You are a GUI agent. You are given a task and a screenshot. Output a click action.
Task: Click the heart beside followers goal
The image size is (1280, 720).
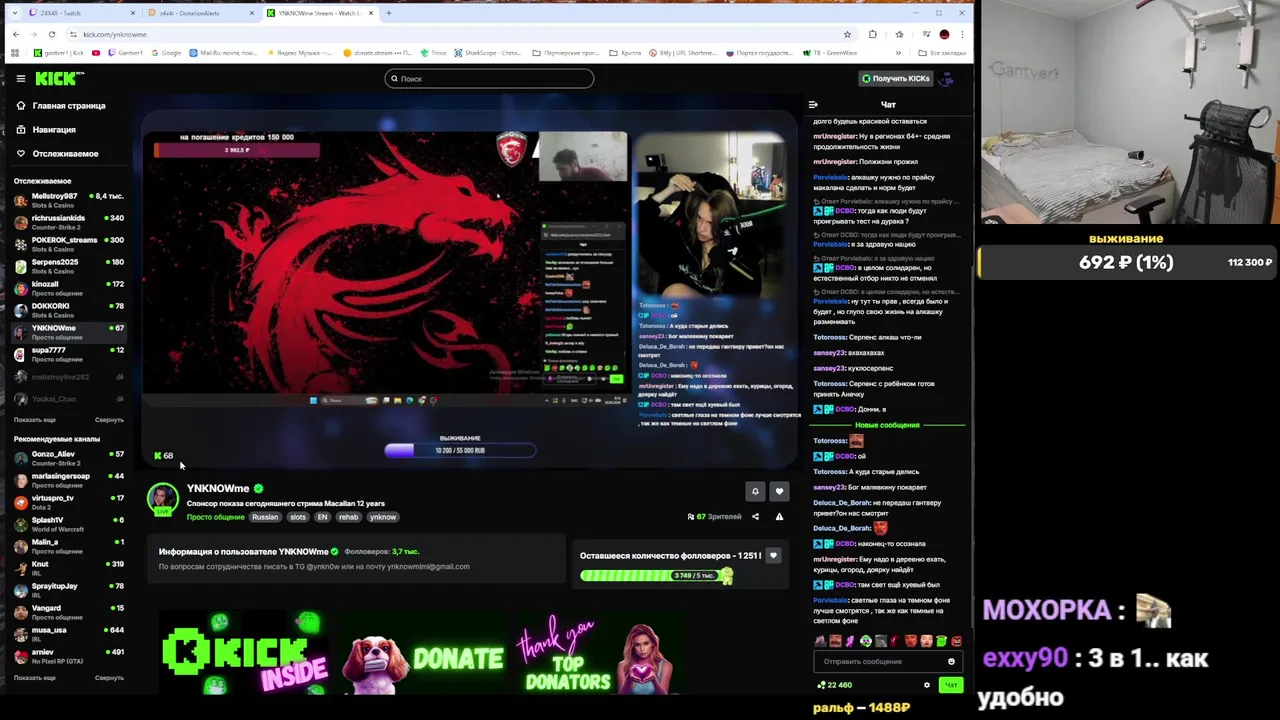tap(773, 555)
